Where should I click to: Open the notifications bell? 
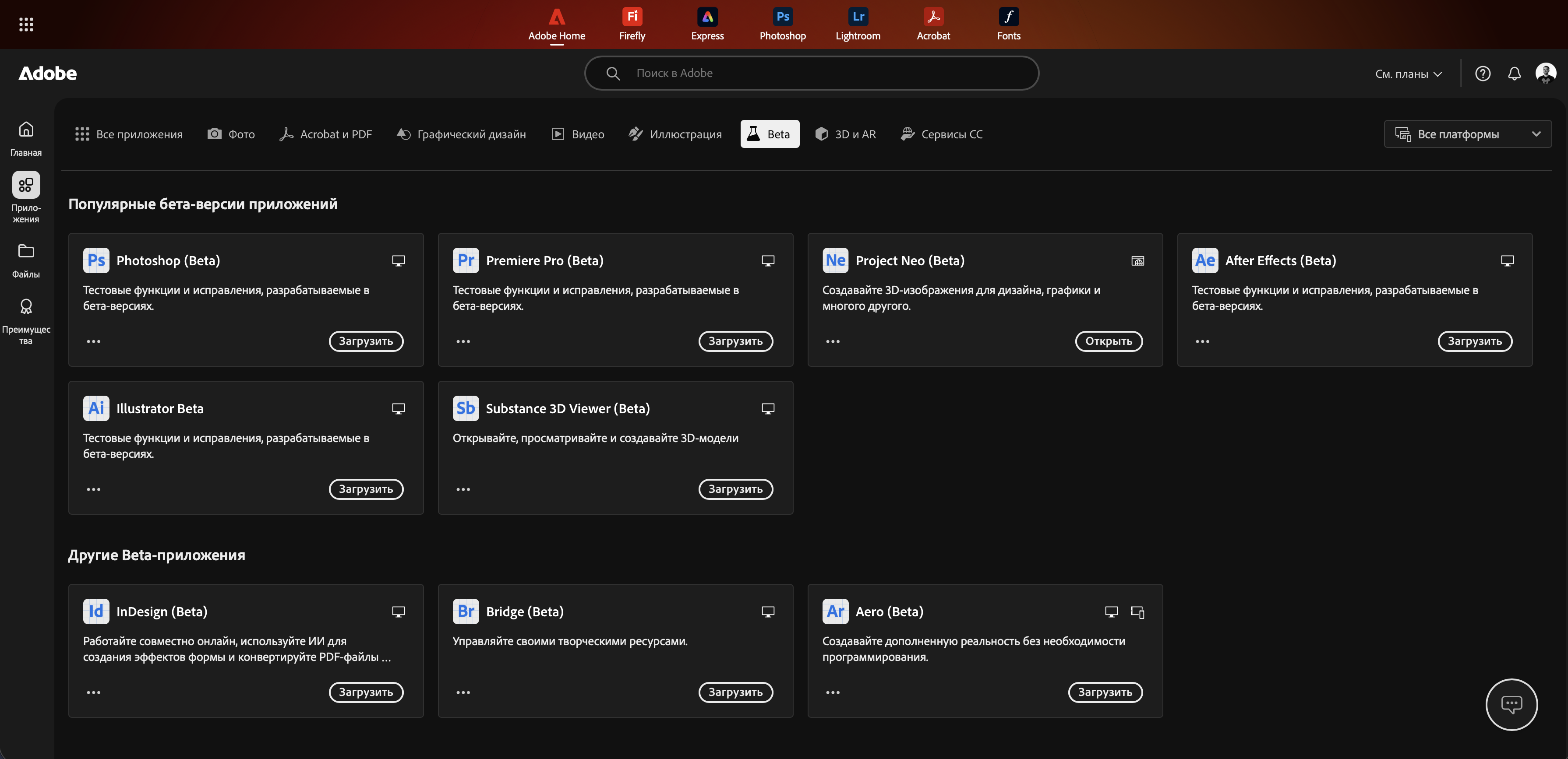click(1515, 73)
